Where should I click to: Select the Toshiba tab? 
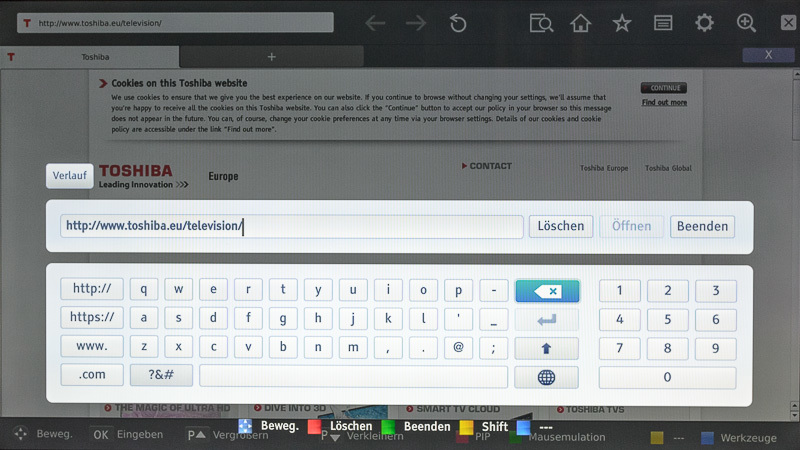tap(90, 57)
